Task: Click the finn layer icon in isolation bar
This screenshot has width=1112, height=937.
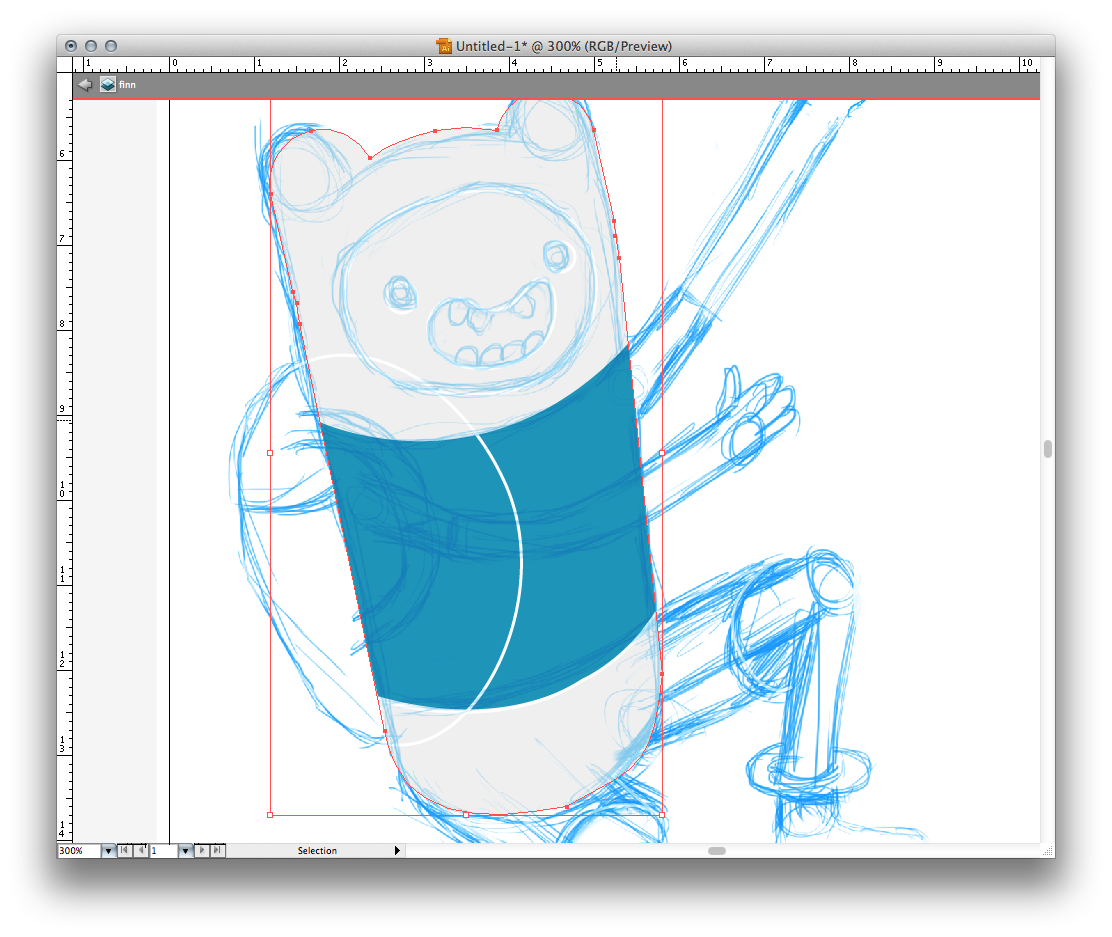Action: coord(107,85)
